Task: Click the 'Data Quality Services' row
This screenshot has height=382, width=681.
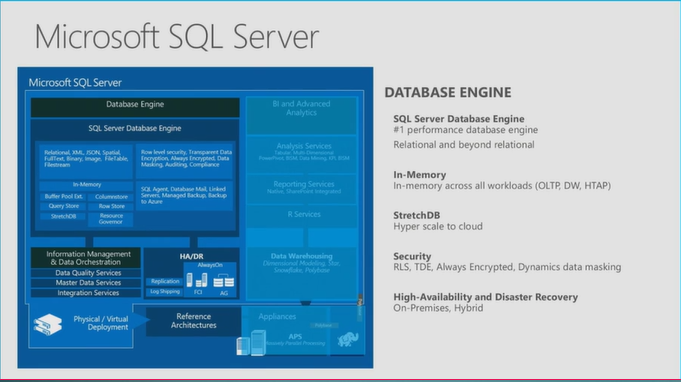Action: tap(86, 273)
